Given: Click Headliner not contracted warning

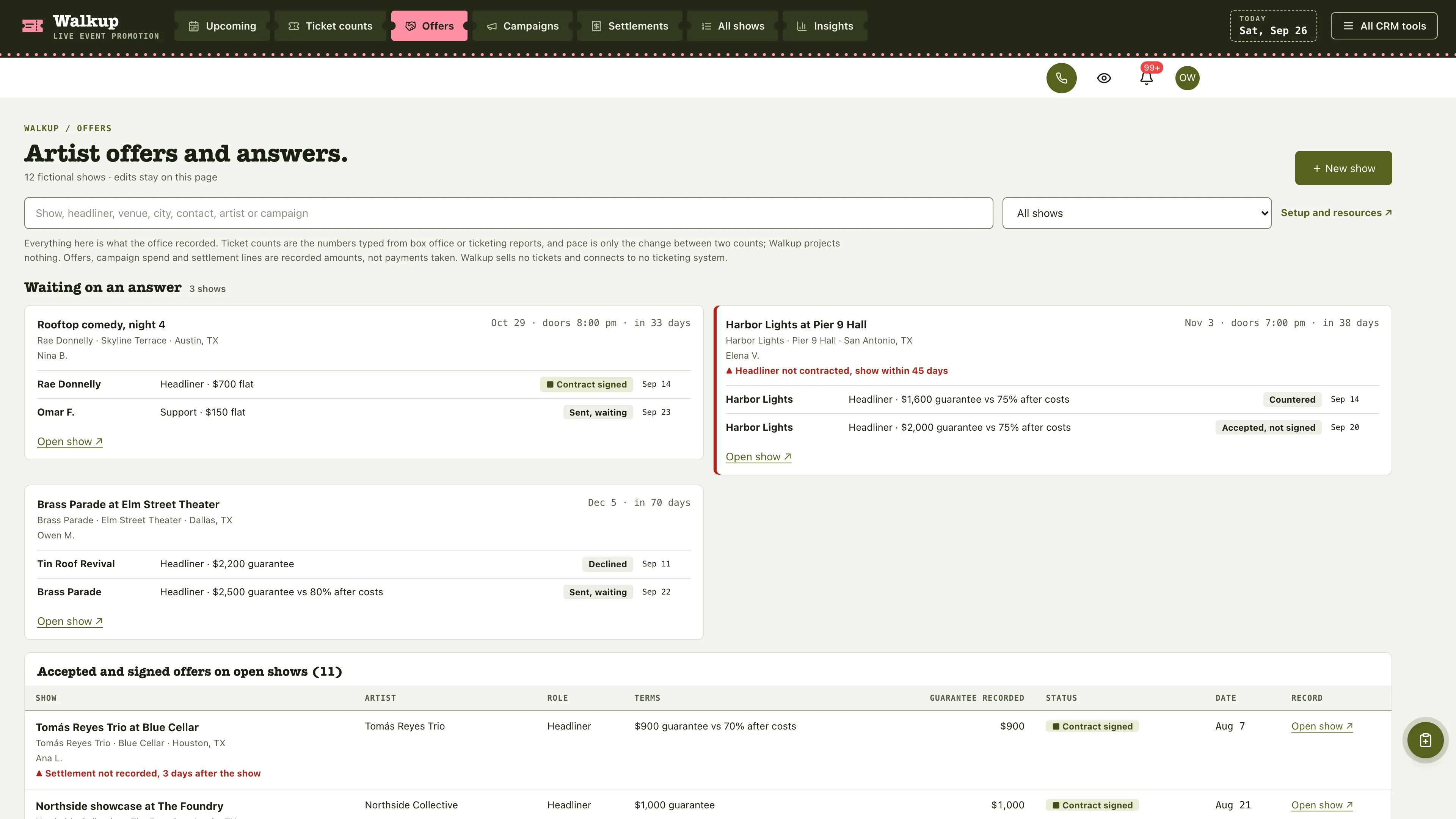Looking at the screenshot, I should pyautogui.click(x=837, y=371).
